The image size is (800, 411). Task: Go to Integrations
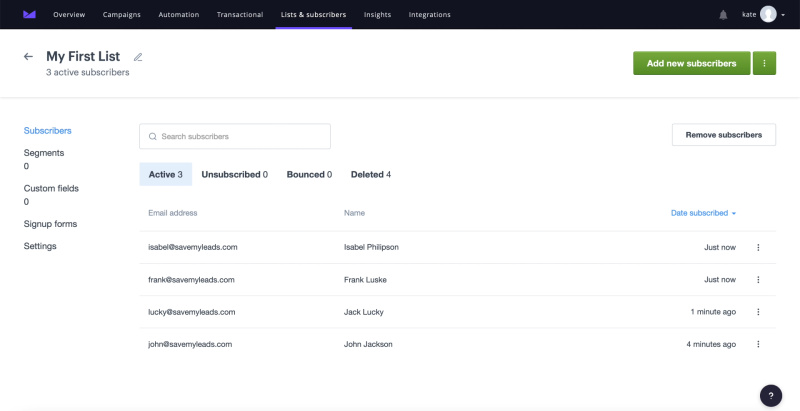(x=430, y=15)
